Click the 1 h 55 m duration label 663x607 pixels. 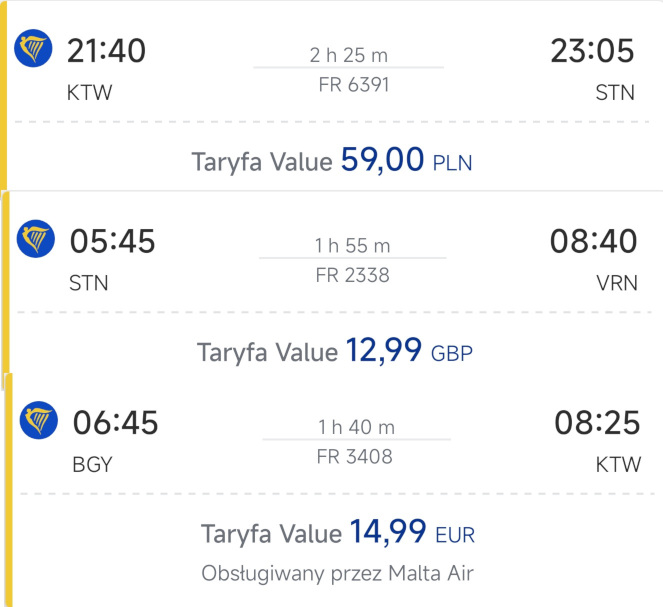pos(352,246)
